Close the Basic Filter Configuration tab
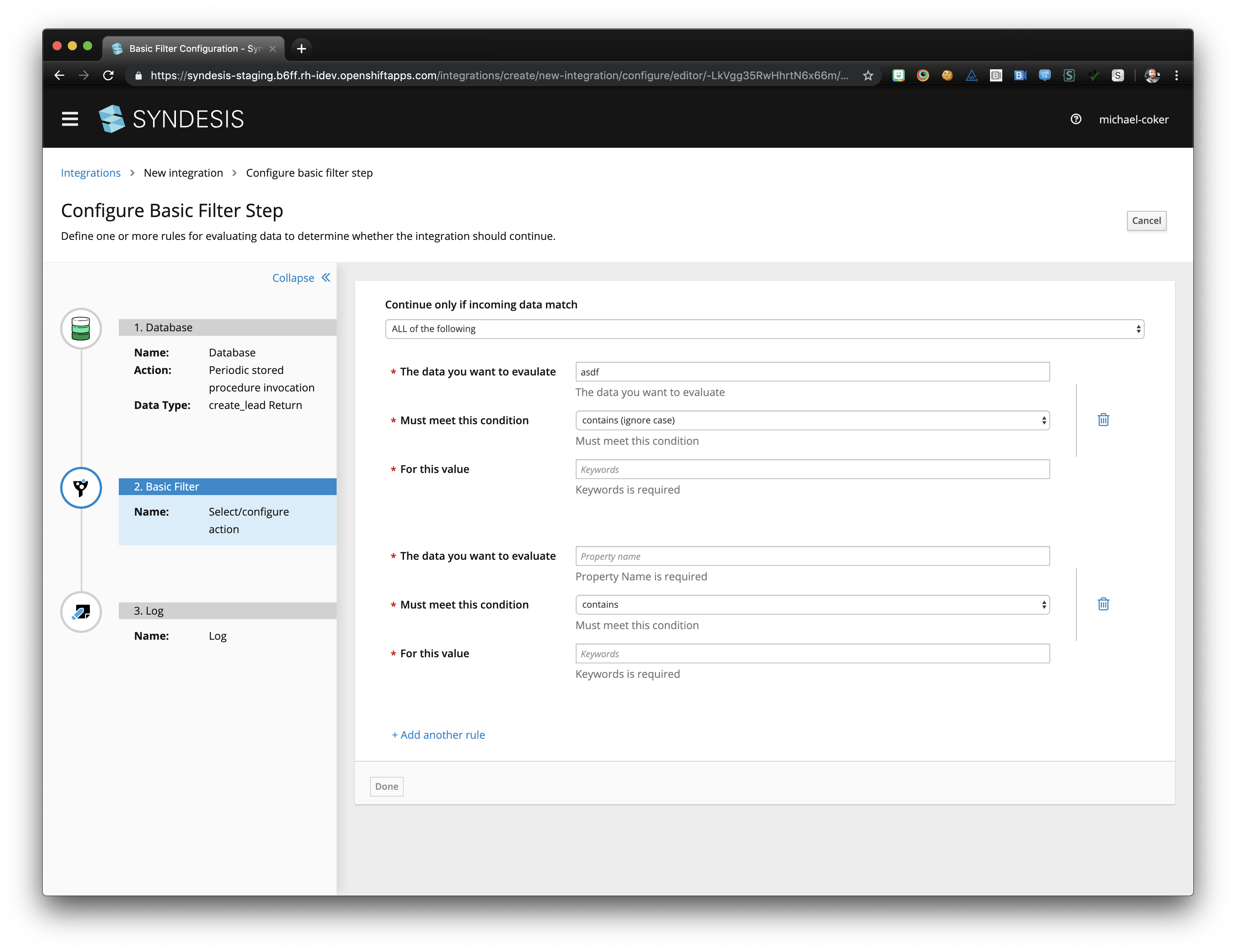This screenshot has height=952, width=1236. pos(272,49)
